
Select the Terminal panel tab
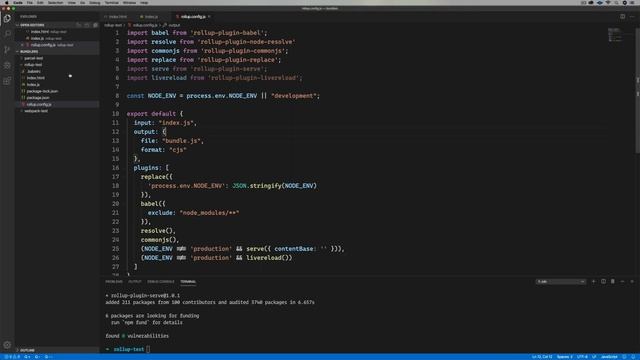point(188,281)
